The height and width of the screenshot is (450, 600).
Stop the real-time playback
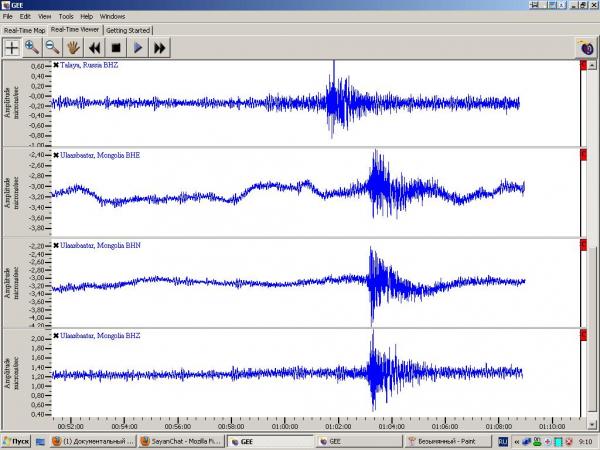[116, 48]
